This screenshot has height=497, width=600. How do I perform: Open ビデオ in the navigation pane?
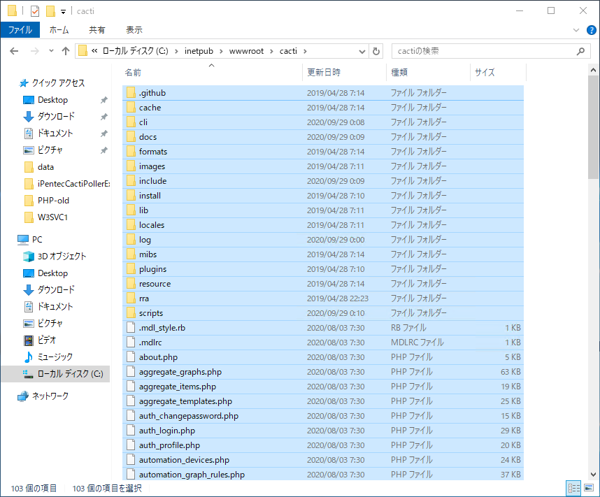(46, 340)
